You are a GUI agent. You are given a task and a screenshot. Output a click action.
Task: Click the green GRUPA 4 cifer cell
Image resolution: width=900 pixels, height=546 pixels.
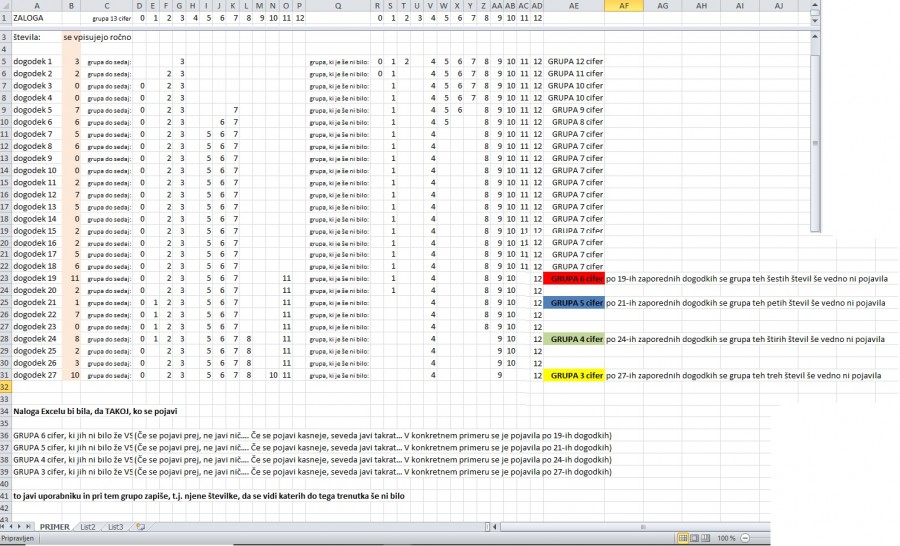coord(574,339)
